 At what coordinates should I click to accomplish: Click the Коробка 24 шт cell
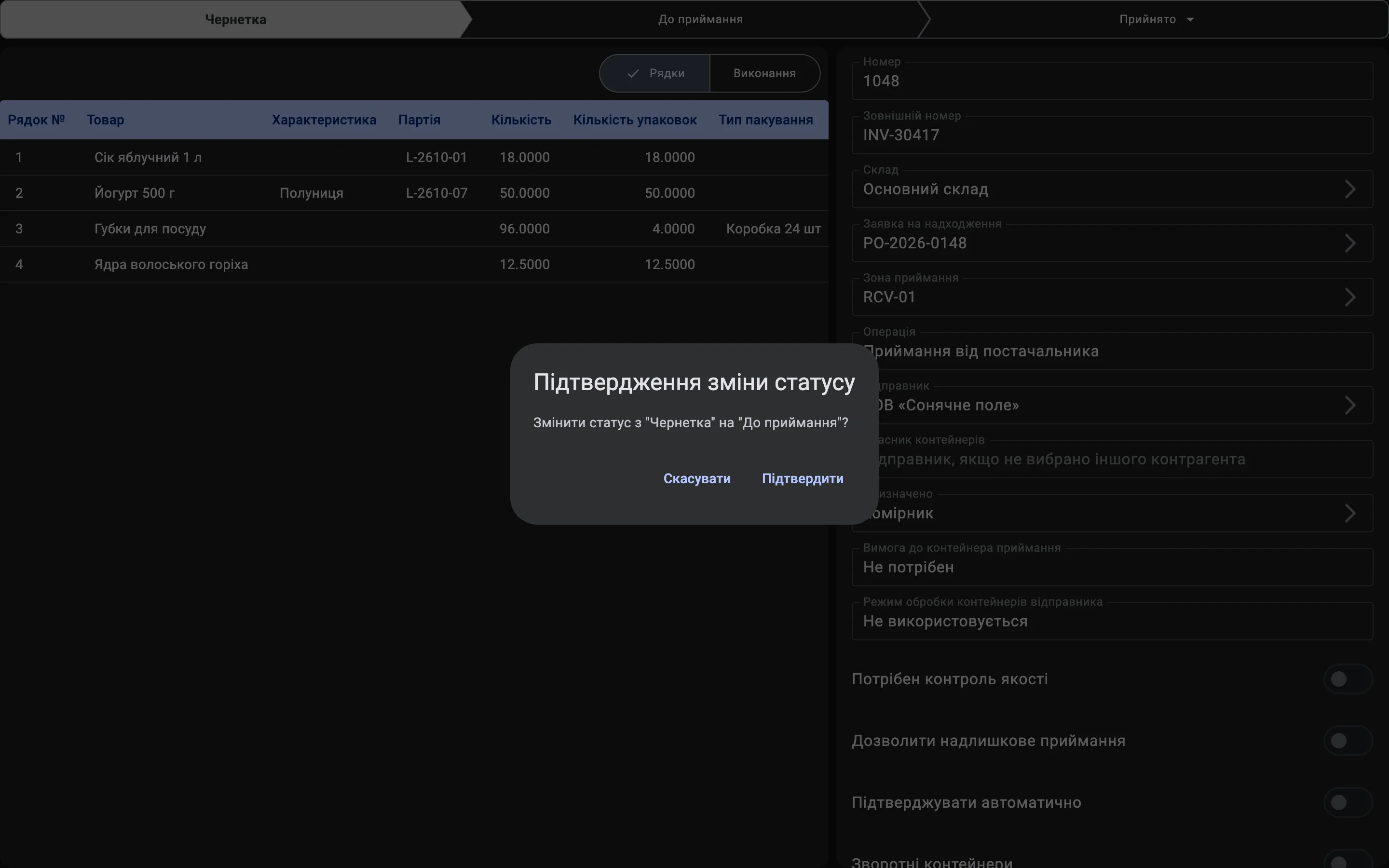coord(773,229)
